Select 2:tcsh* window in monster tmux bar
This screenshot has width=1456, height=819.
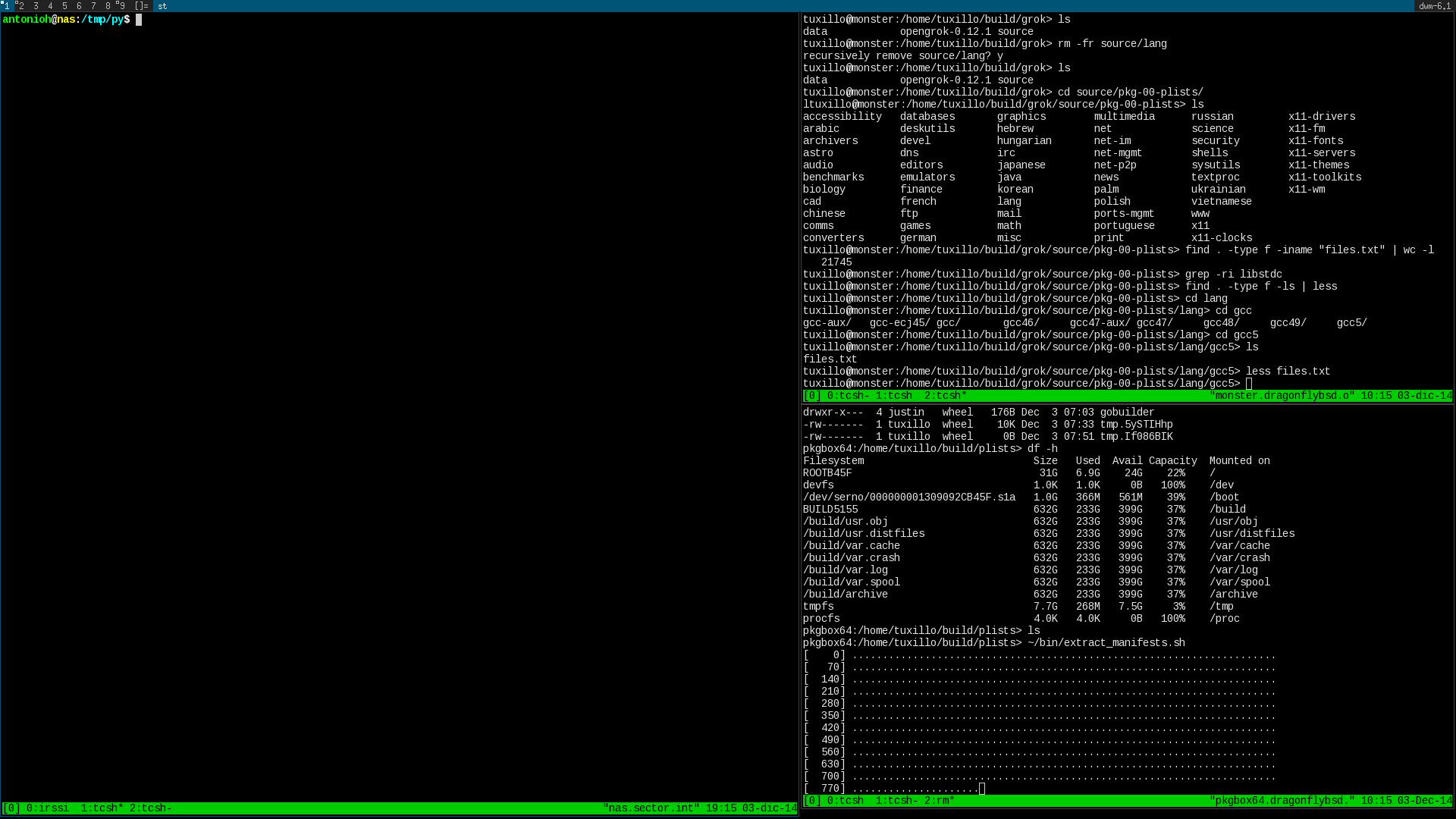(x=945, y=396)
